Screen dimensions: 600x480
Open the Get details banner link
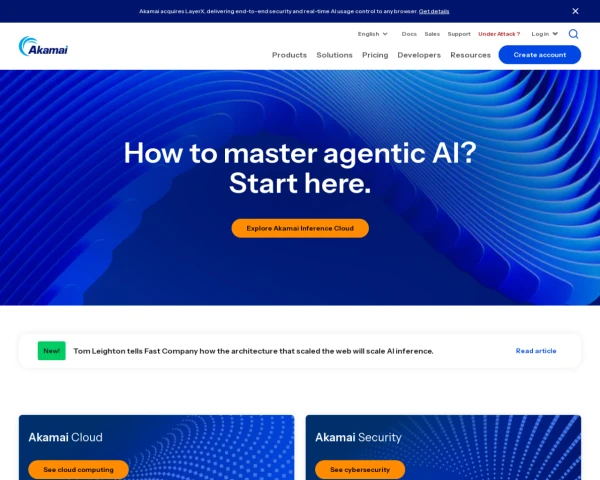point(434,11)
